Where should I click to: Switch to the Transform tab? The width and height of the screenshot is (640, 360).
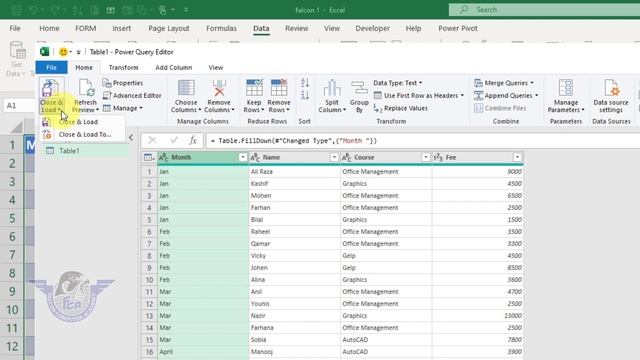click(124, 67)
